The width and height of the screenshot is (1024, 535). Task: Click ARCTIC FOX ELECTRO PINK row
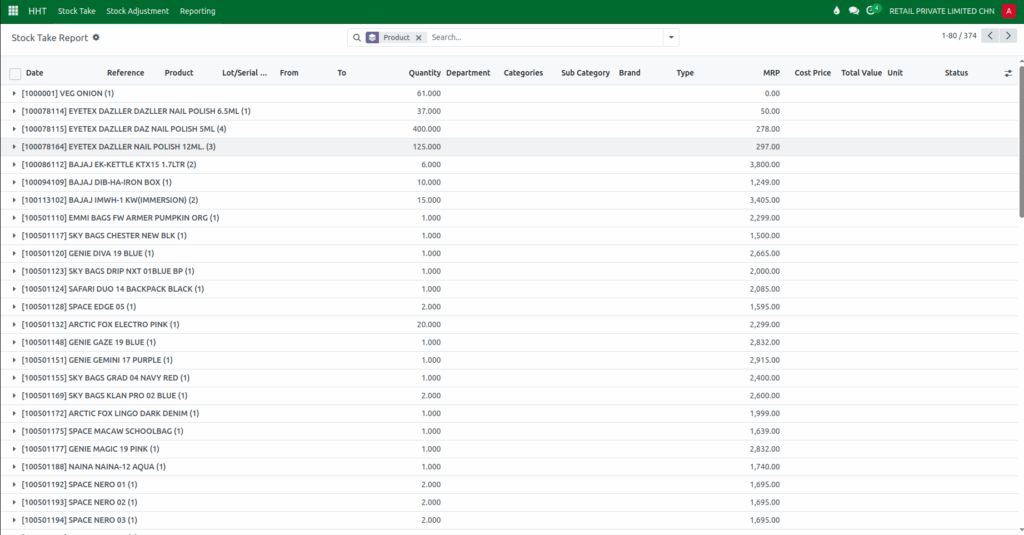pyautogui.click(x=509, y=325)
